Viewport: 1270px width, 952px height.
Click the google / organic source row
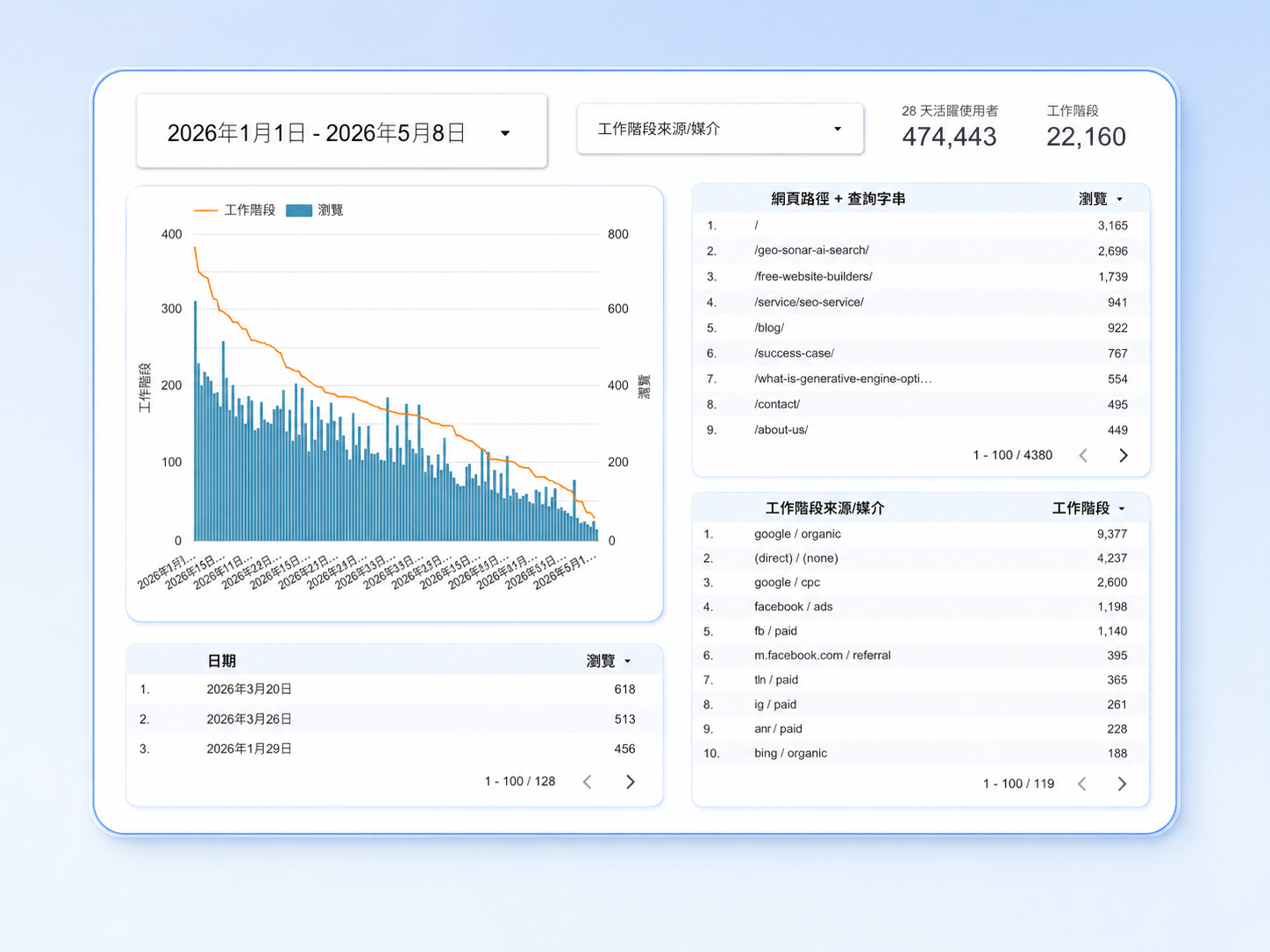[x=921, y=534]
